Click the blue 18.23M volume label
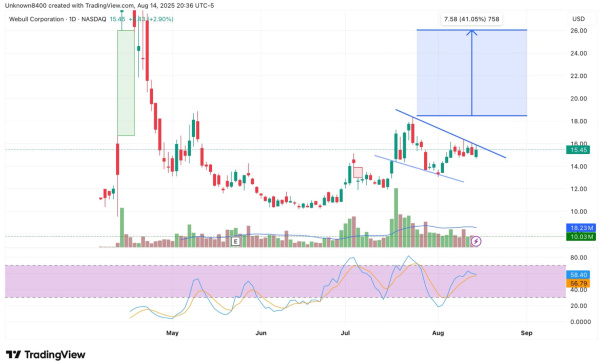603x361 pixels. 581,228
